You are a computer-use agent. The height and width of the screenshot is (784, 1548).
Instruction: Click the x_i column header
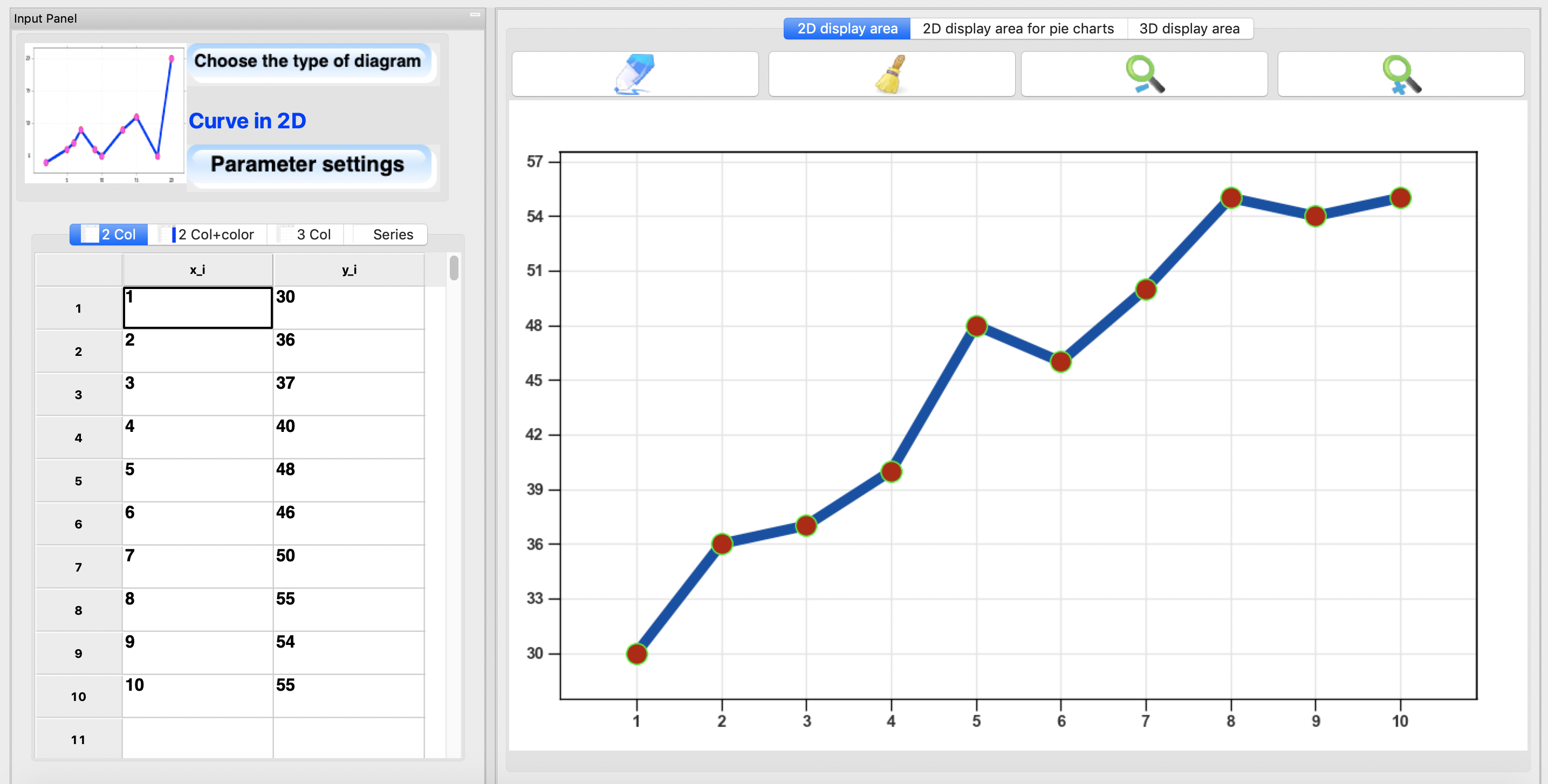click(x=198, y=270)
